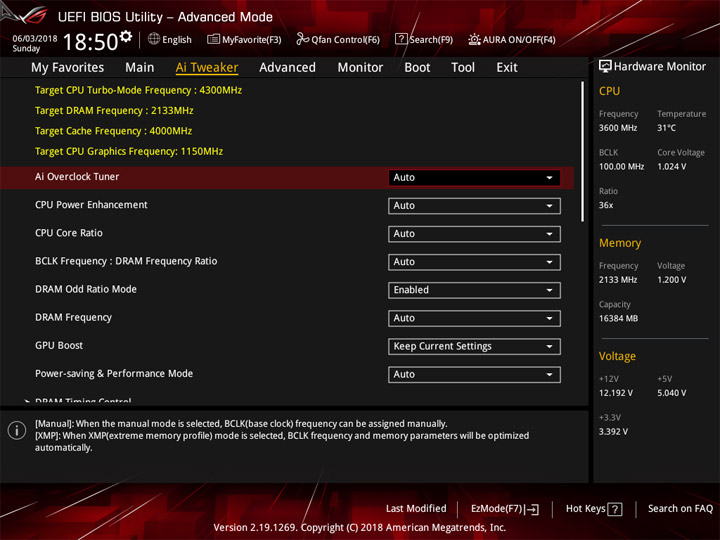
Task: Click the Last Modified button
Action: coord(416,508)
